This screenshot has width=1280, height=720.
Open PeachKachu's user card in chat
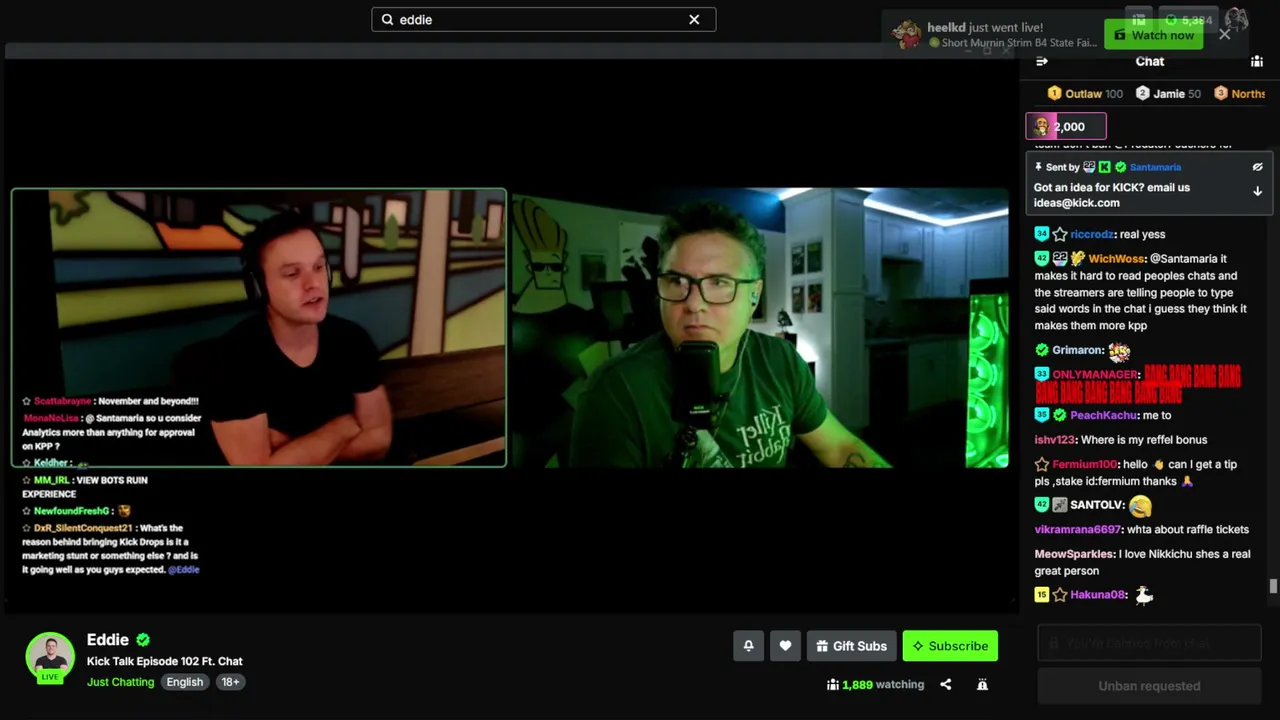[1104, 415]
